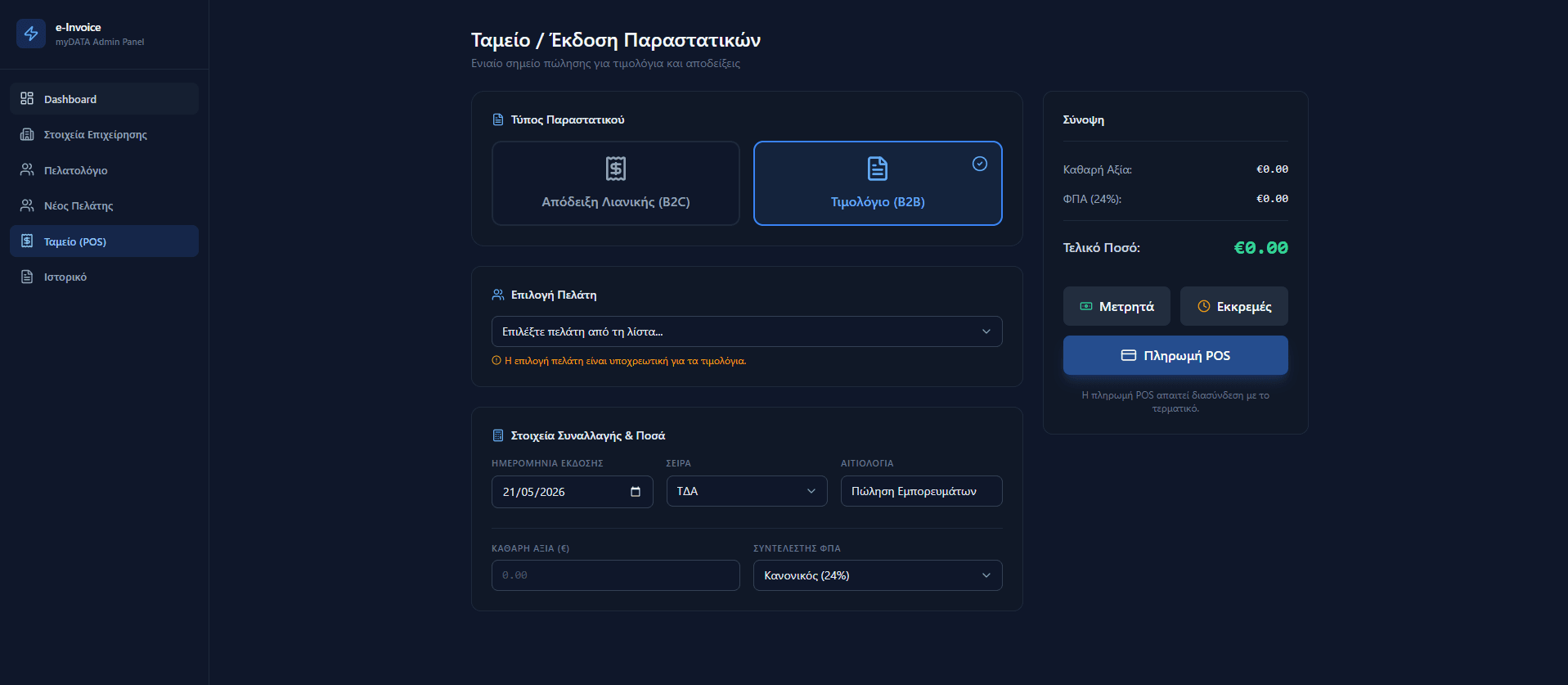1568x685 pixels.
Task: Click the Τύπος Παραστατικού header icon
Action: click(x=498, y=119)
